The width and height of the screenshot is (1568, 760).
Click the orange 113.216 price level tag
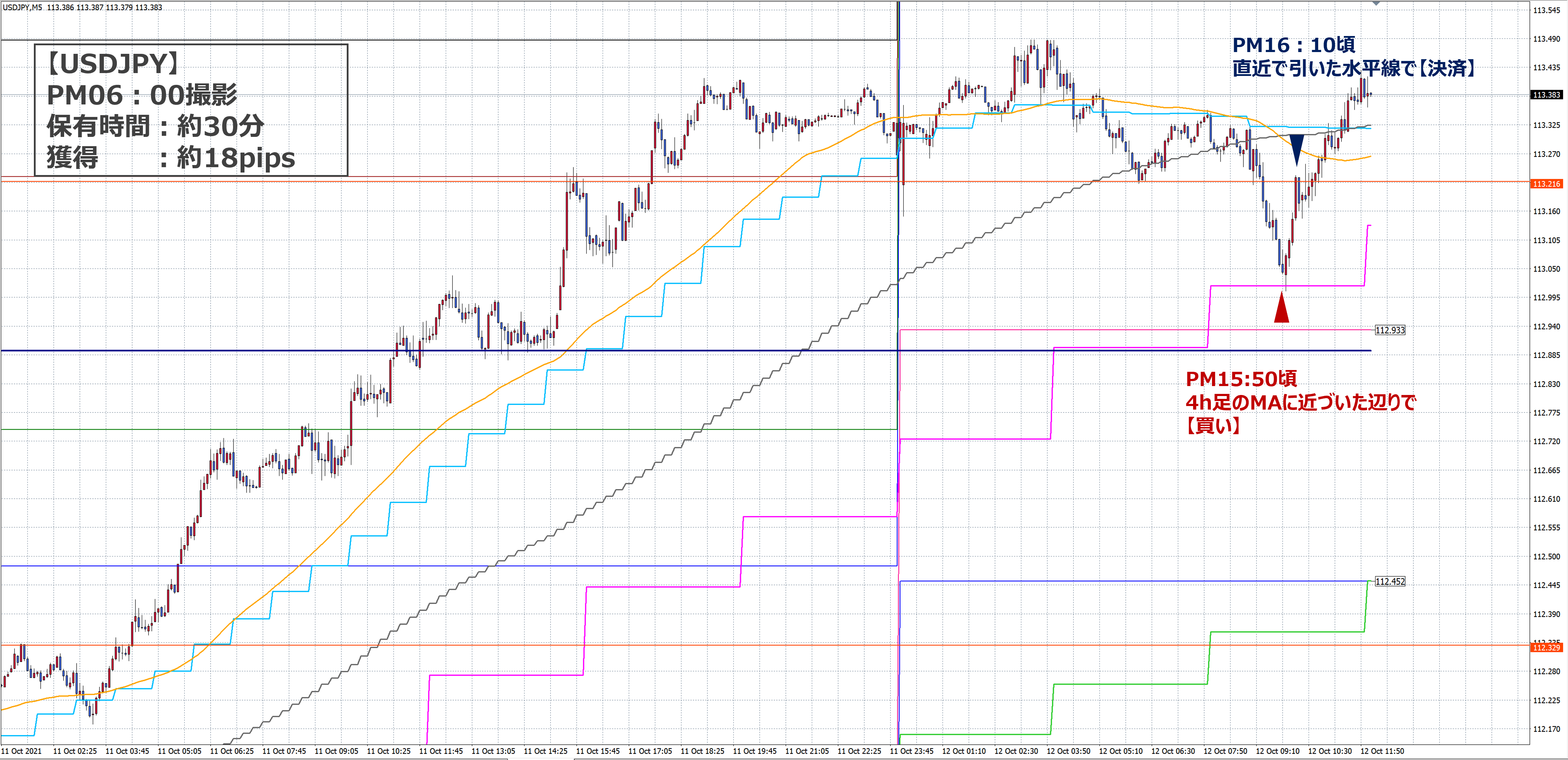tap(1546, 184)
